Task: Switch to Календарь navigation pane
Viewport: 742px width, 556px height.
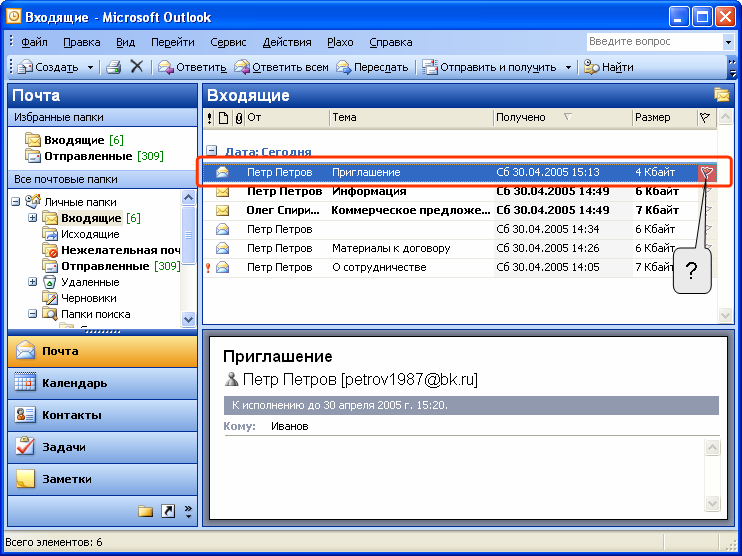Action: 102,383
